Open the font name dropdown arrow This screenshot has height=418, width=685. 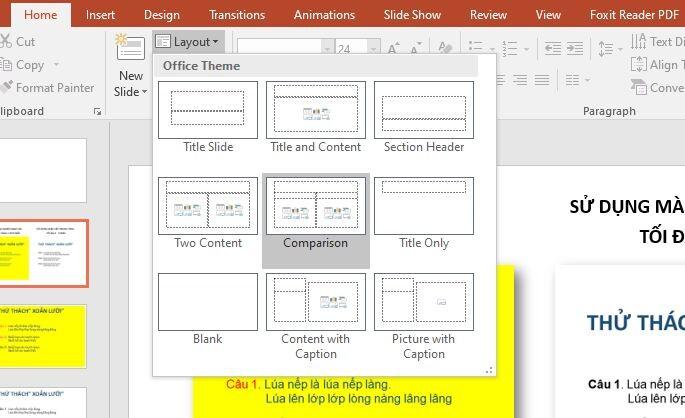pos(328,48)
